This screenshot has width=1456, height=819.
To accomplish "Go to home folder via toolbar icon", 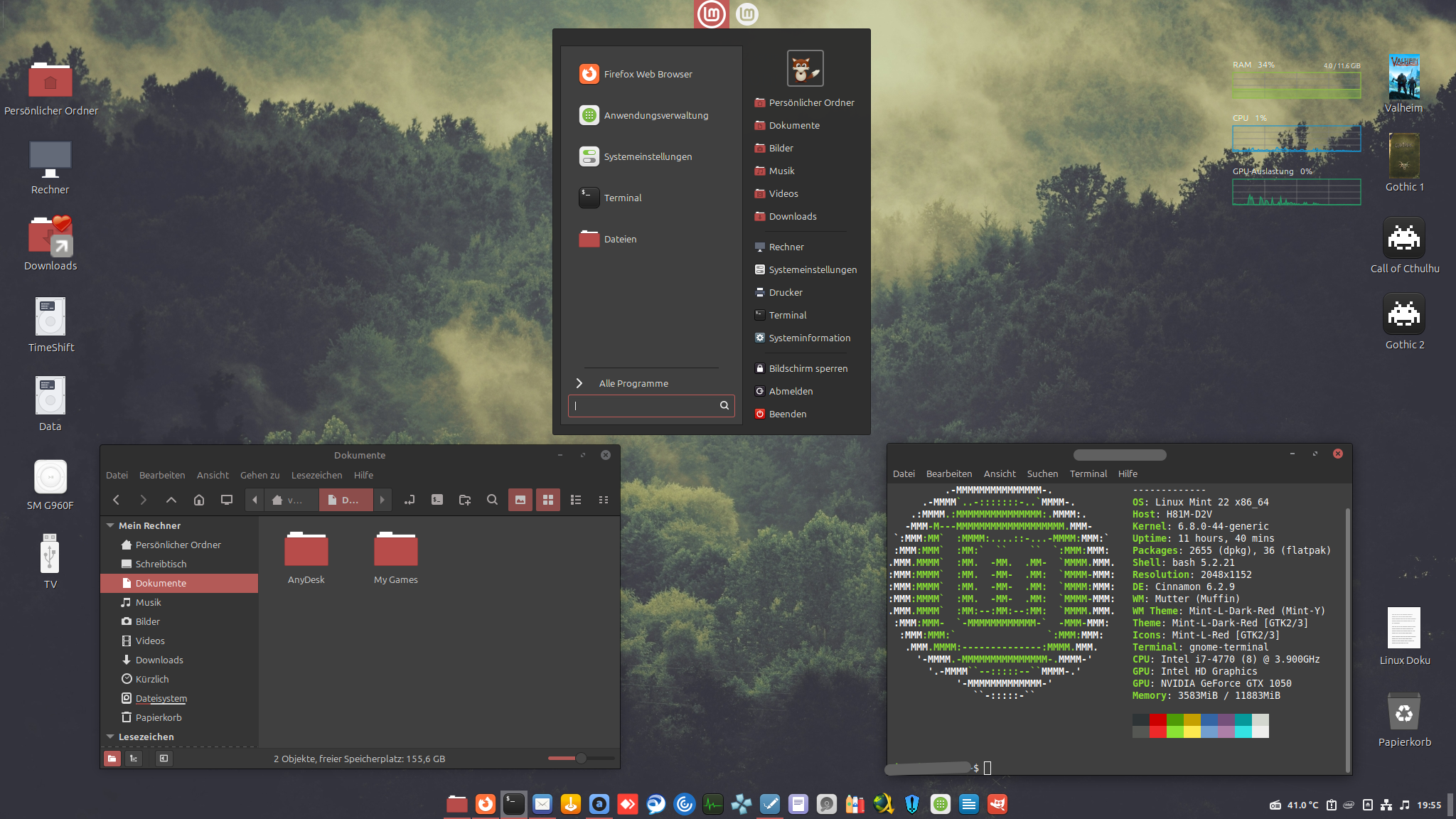I will point(199,500).
